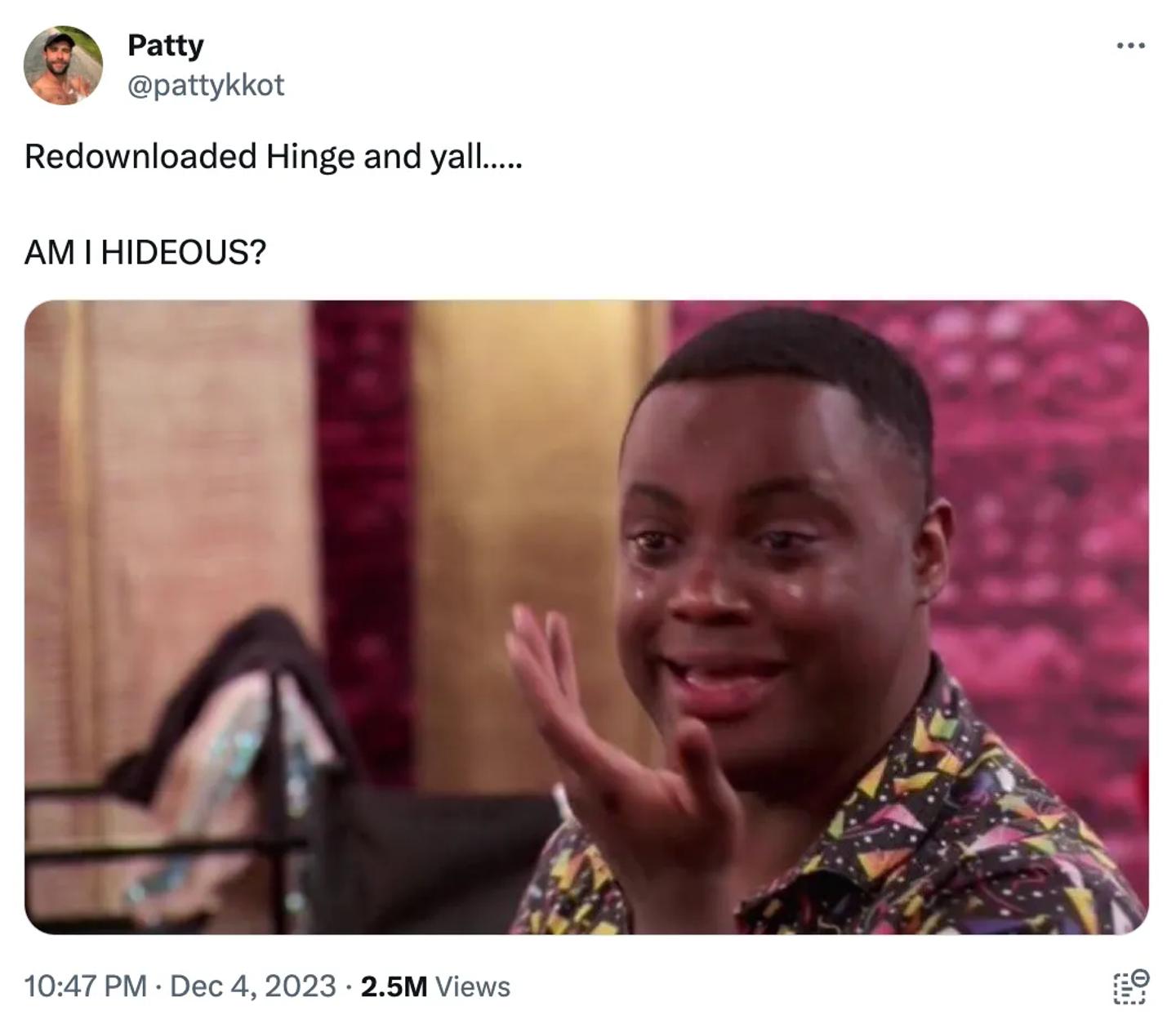Viewport: 1176px width, 1028px height.
Task: Click the 10:47 PM timestamp
Action: coord(86,986)
